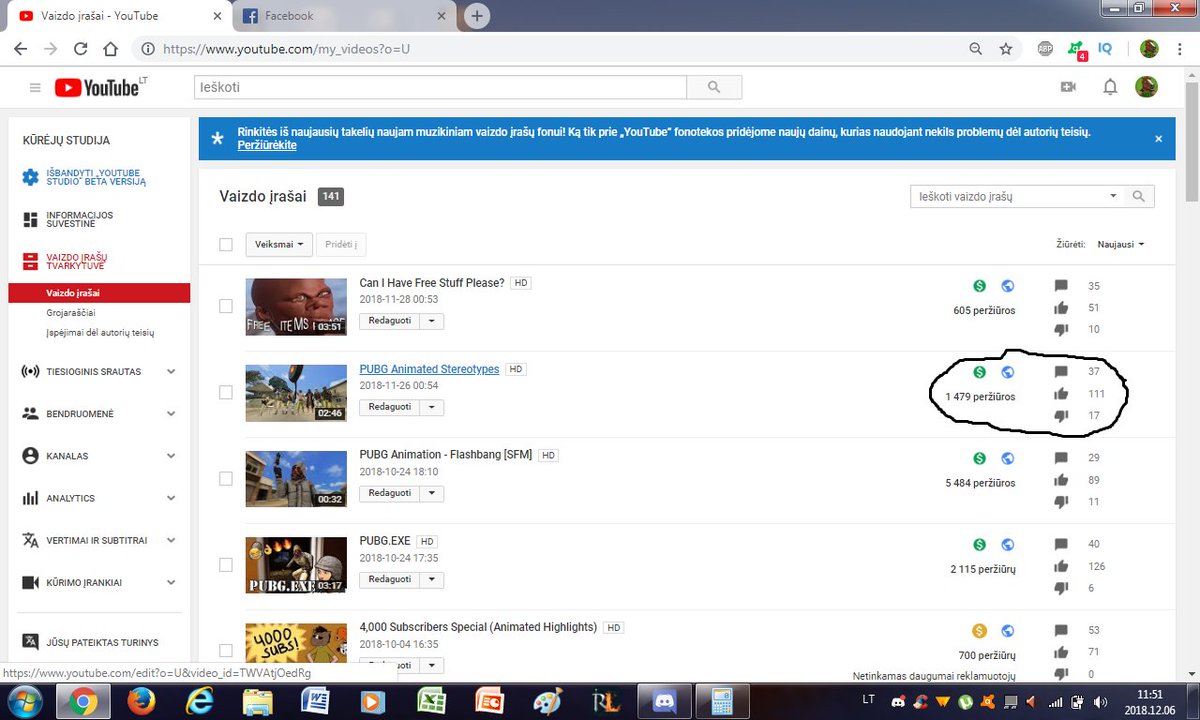Switch to the Facebook browser tab
Image resolution: width=1200 pixels, height=720 pixels.
[x=347, y=16]
